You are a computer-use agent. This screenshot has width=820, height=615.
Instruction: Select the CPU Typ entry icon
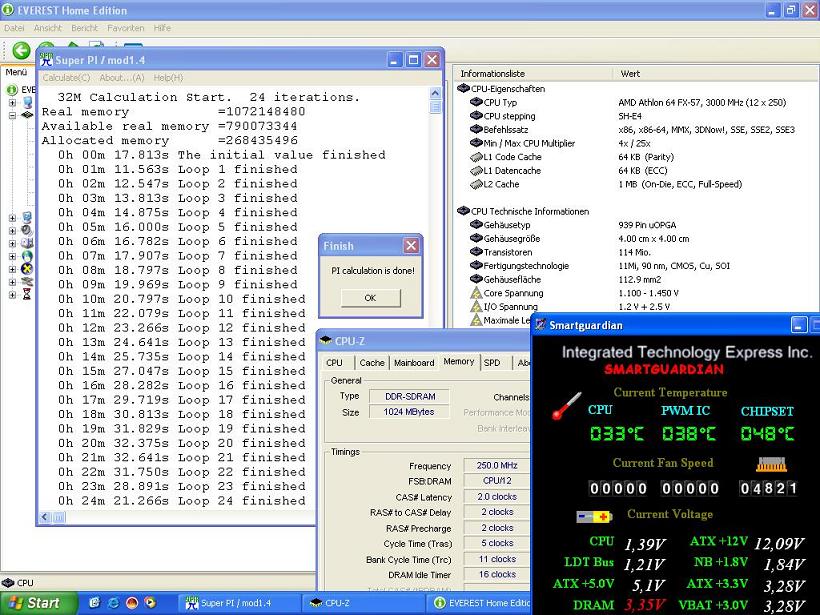476,102
